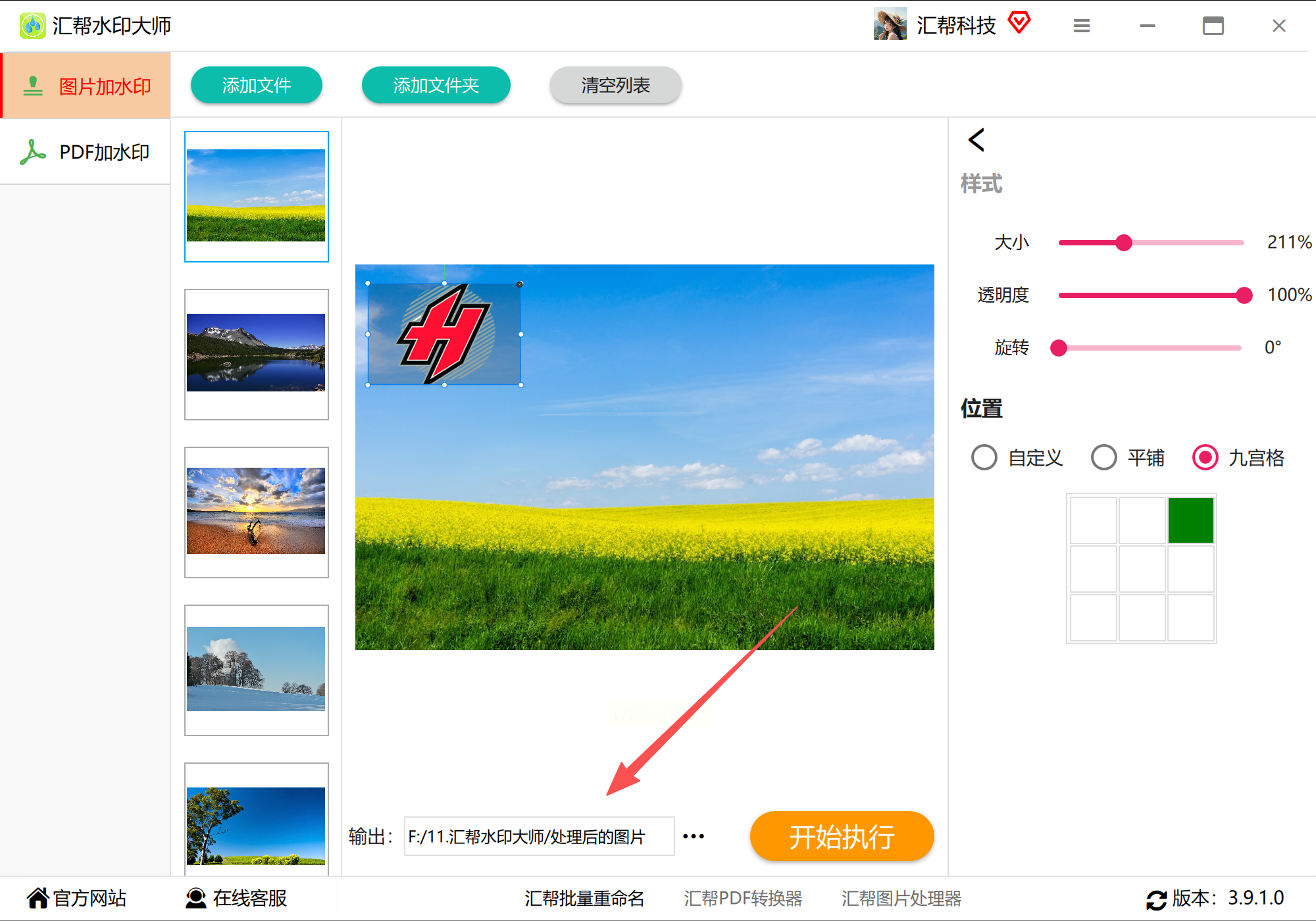
Task: Switch to 图片加水印 tab
Action: 86,86
